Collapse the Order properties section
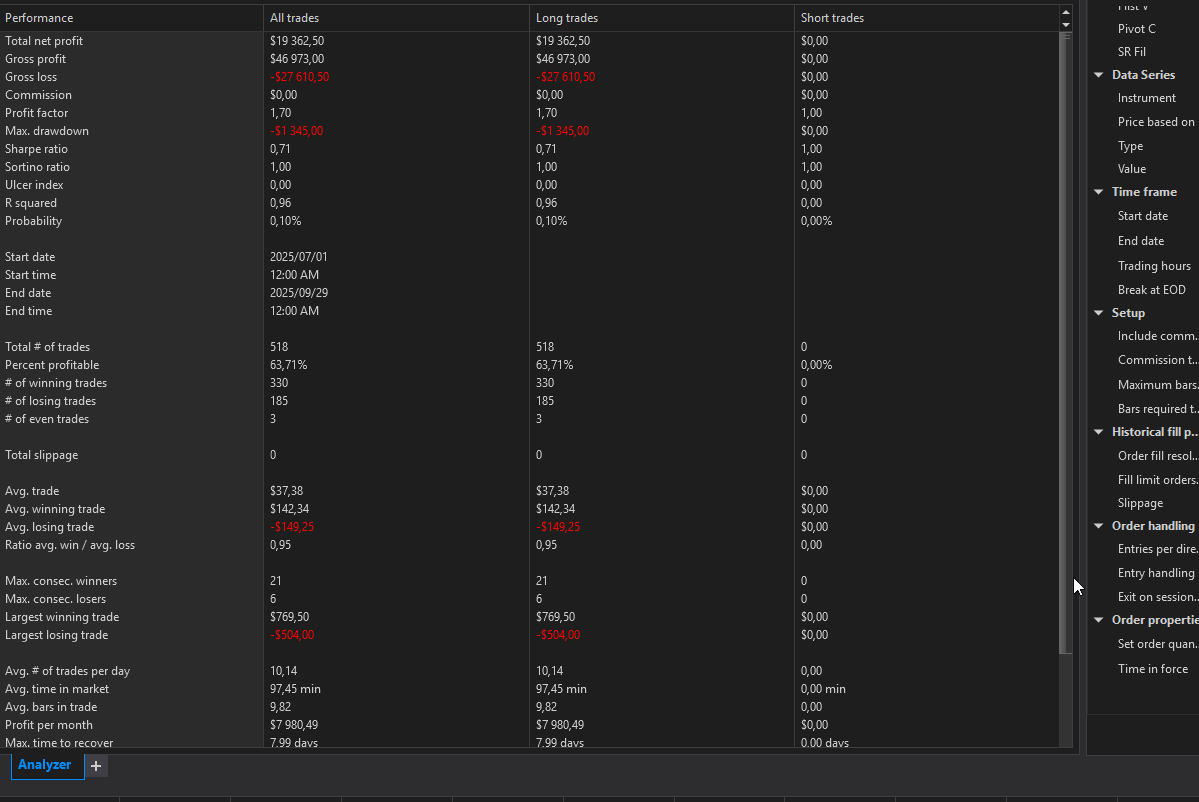This screenshot has height=802, width=1199. [1099, 620]
